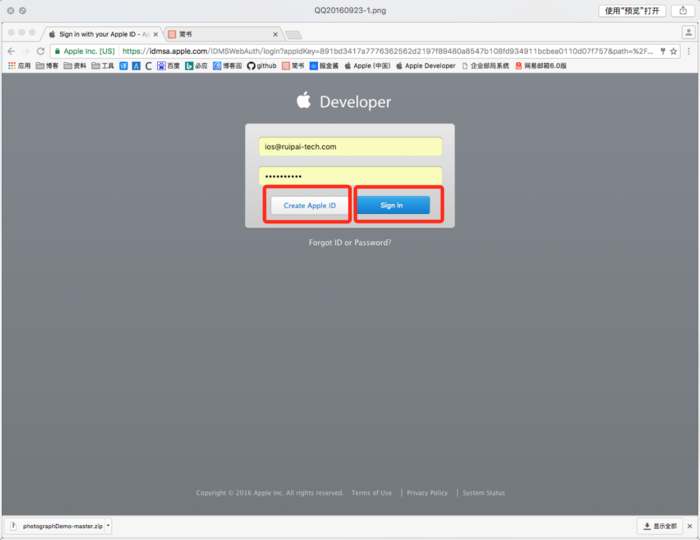The image size is (700, 540).
Task: Expand the photographDemo-master.zip download options arrow
Action: click(x=108, y=526)
